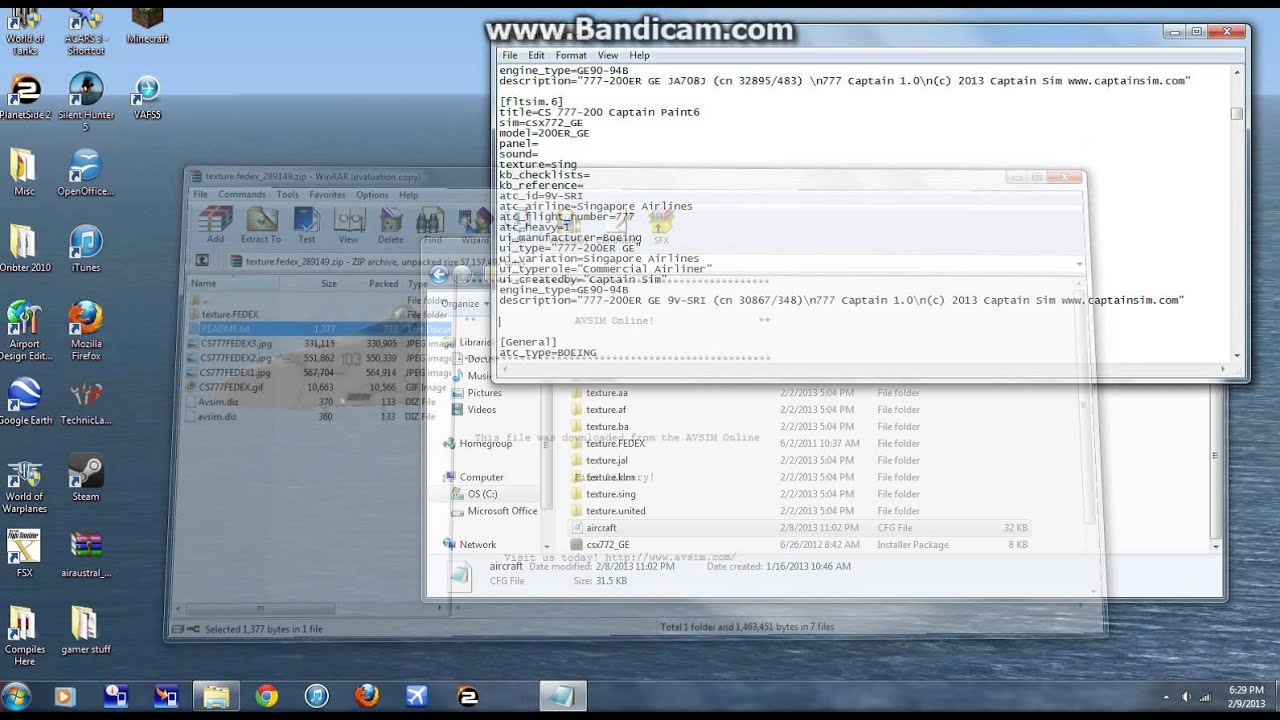
Task: Click the View icon in WinRAR toolbar
Action: tap(348, 225)
